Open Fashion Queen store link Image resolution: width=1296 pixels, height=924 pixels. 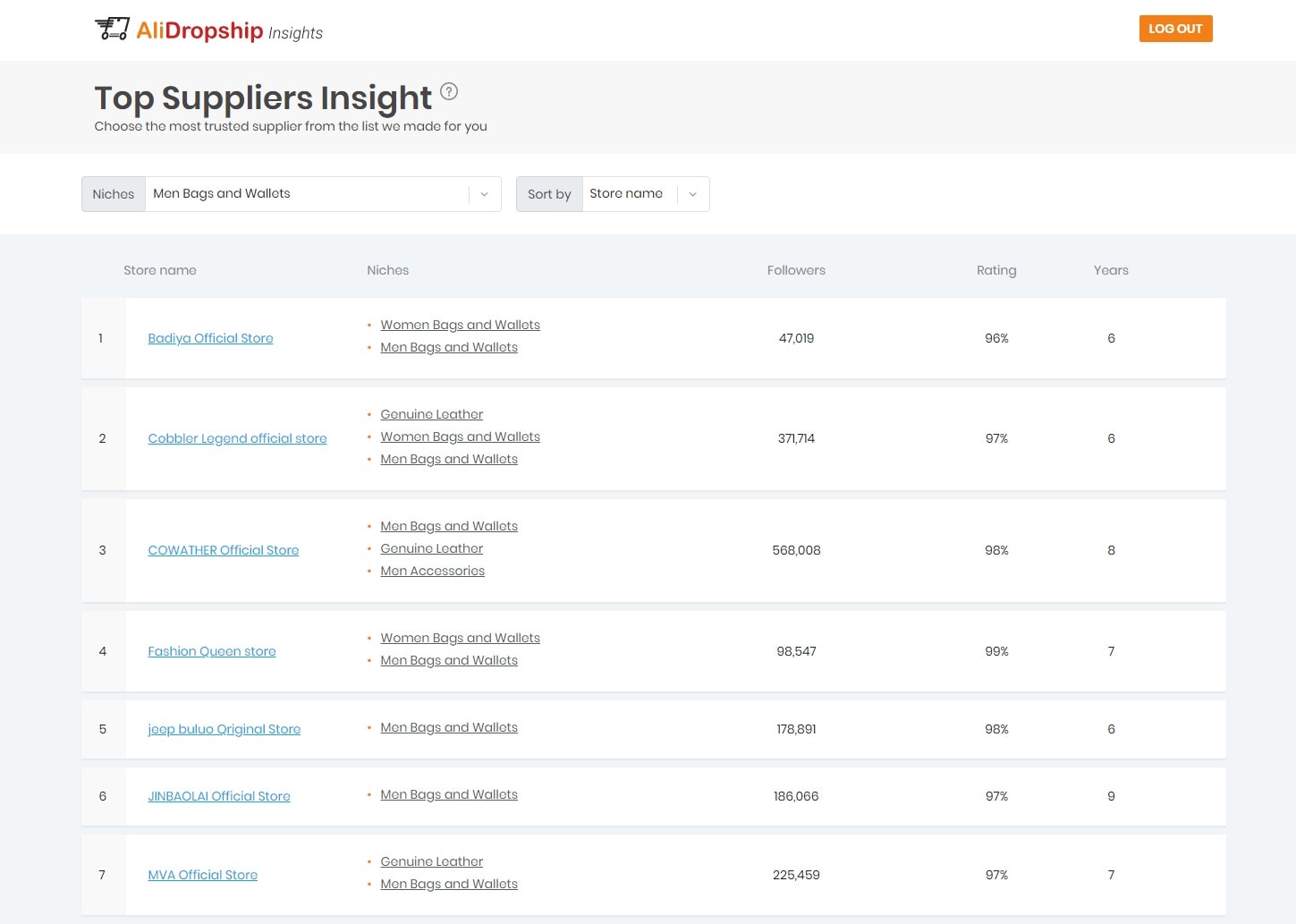pyautogui.click(x=211, y=651)
